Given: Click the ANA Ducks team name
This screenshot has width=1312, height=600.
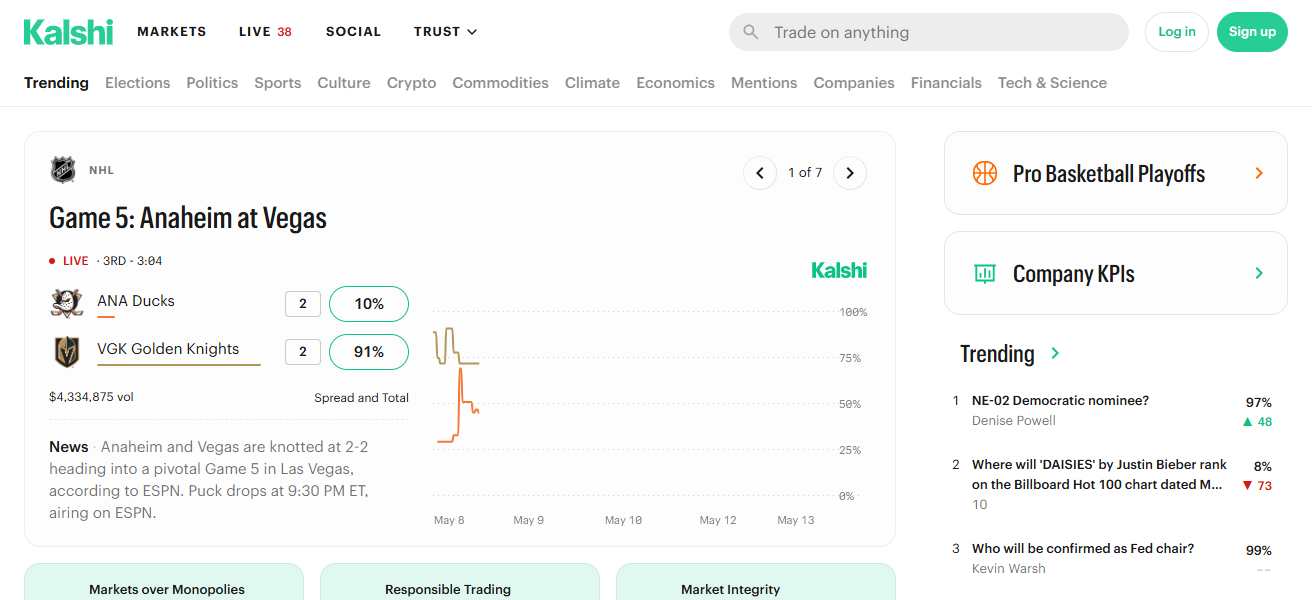Looking at the screenshot, I should 136,301.
